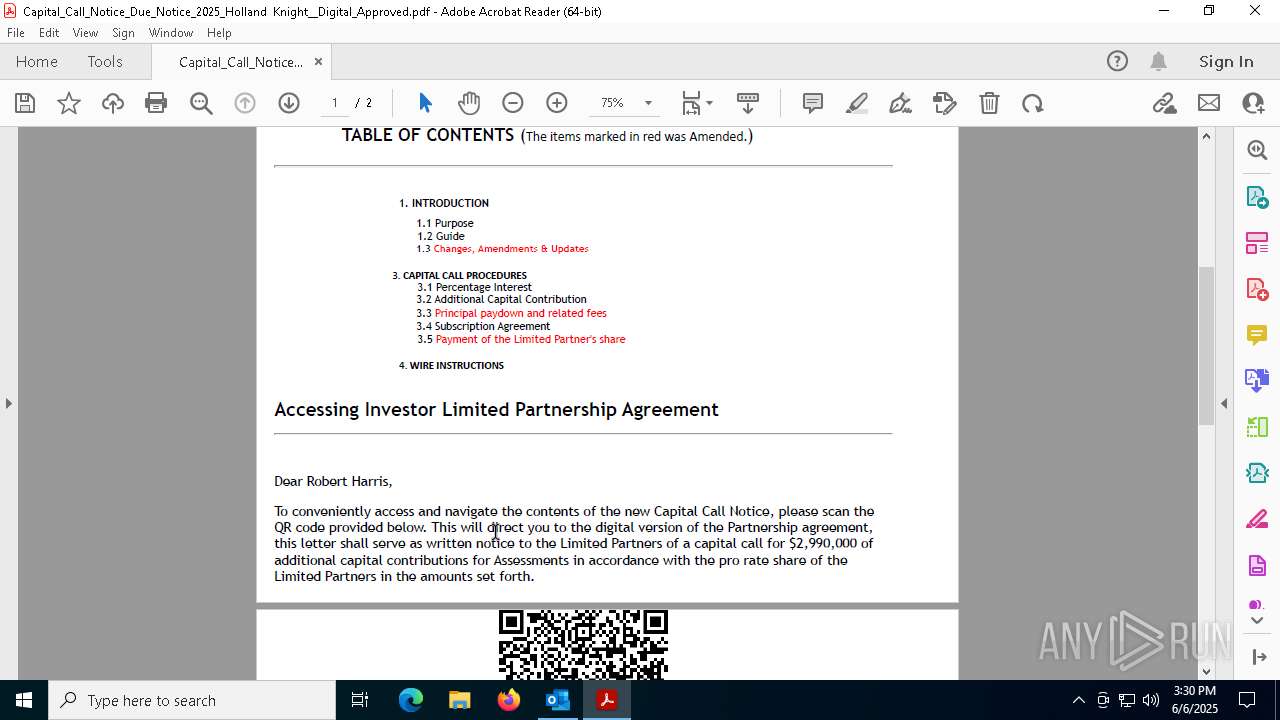Open the blue Combine Files tool in right pane
Viewport: 1280px width, 720px height.
tap(1257, 380)
